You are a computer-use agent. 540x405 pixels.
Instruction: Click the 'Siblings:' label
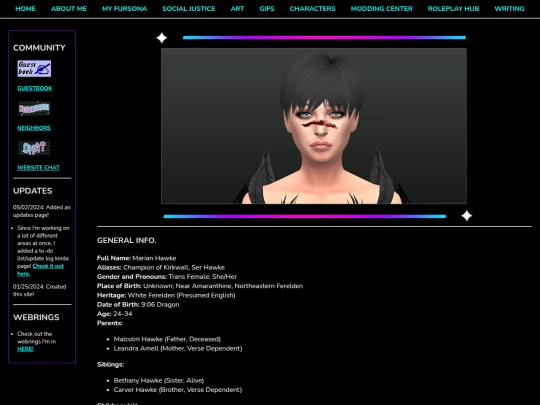pyautogui.click(x=111, y=364)
